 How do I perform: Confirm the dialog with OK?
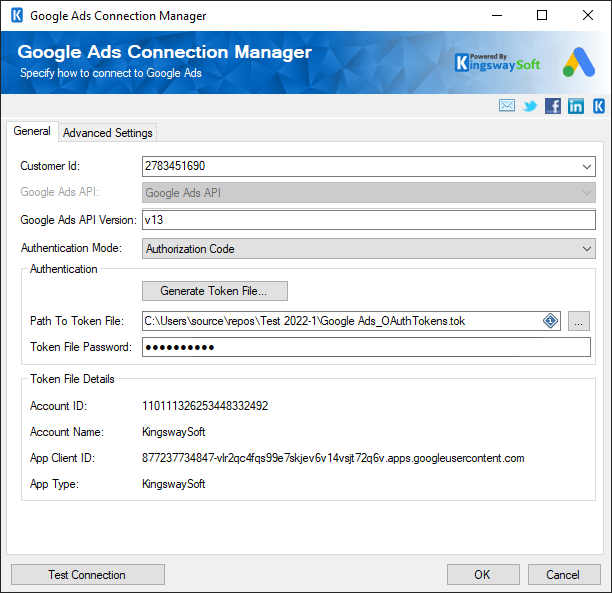tap(483, 575)
